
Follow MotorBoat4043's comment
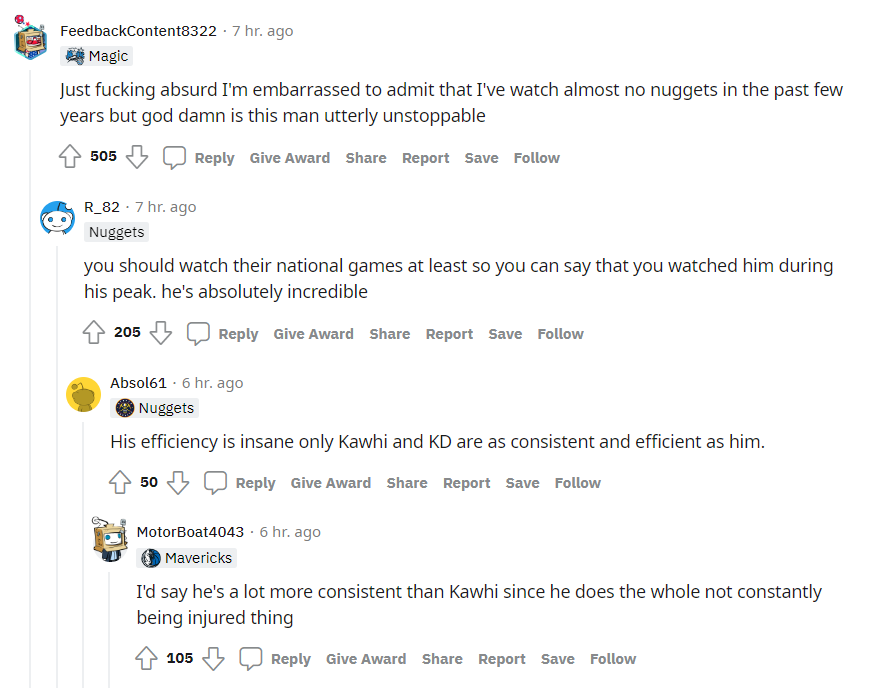612,659
